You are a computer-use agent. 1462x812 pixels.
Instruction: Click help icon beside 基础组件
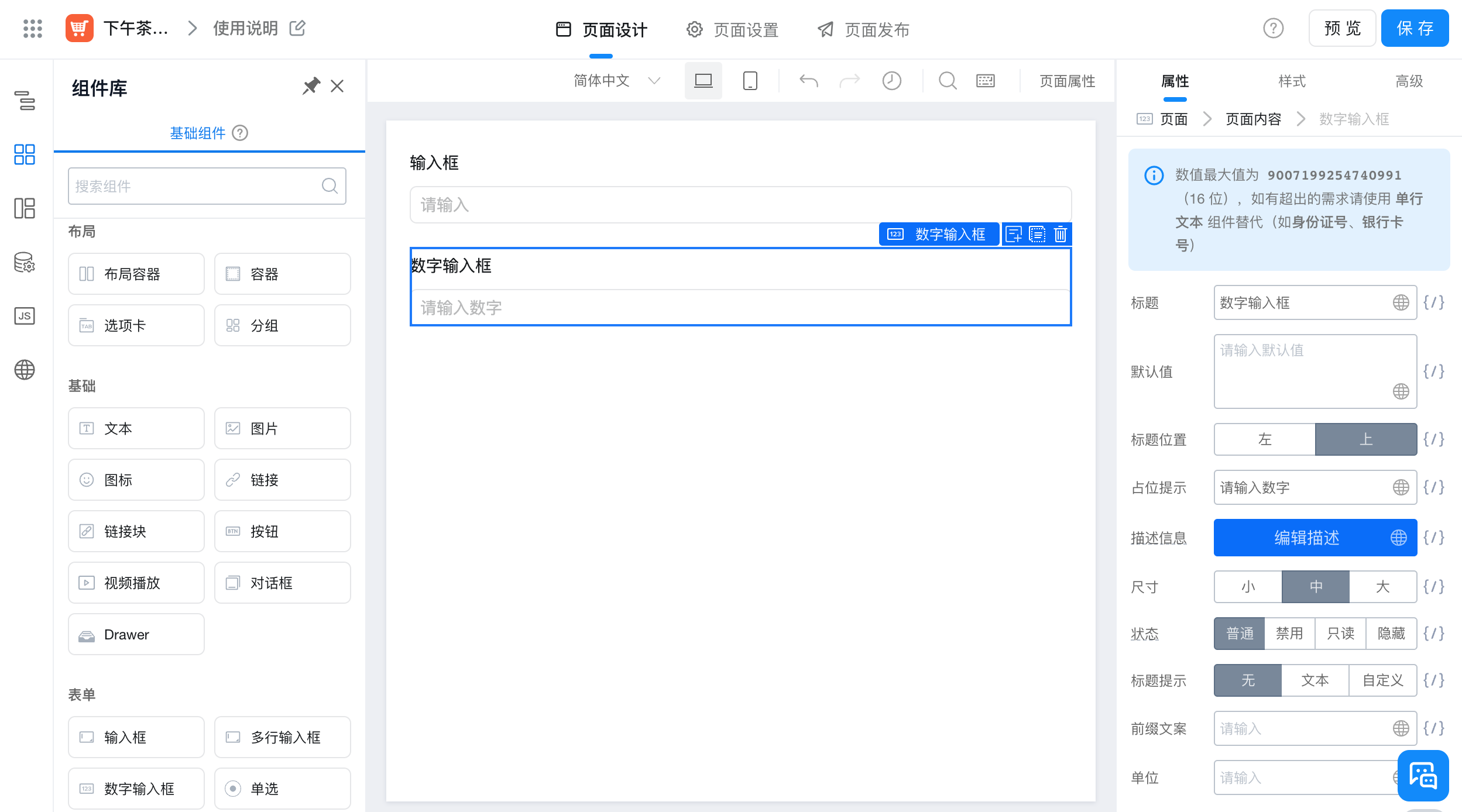(x=240, y=133)
